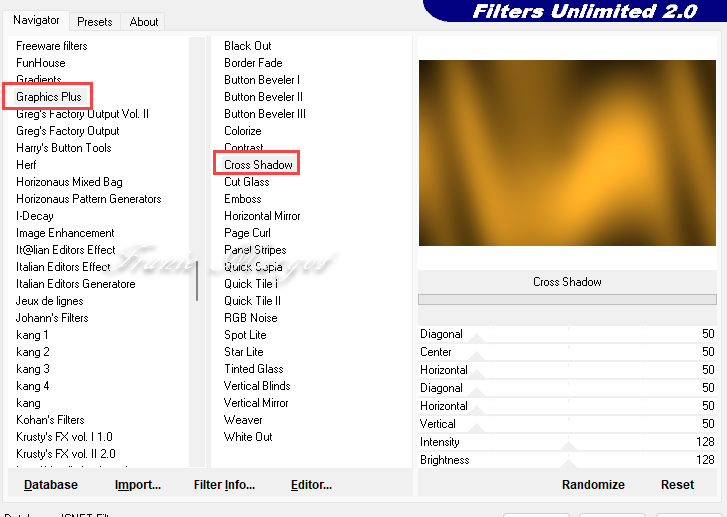
Task: Select Kohan's Filters category
Action: [x=50, y=420]
